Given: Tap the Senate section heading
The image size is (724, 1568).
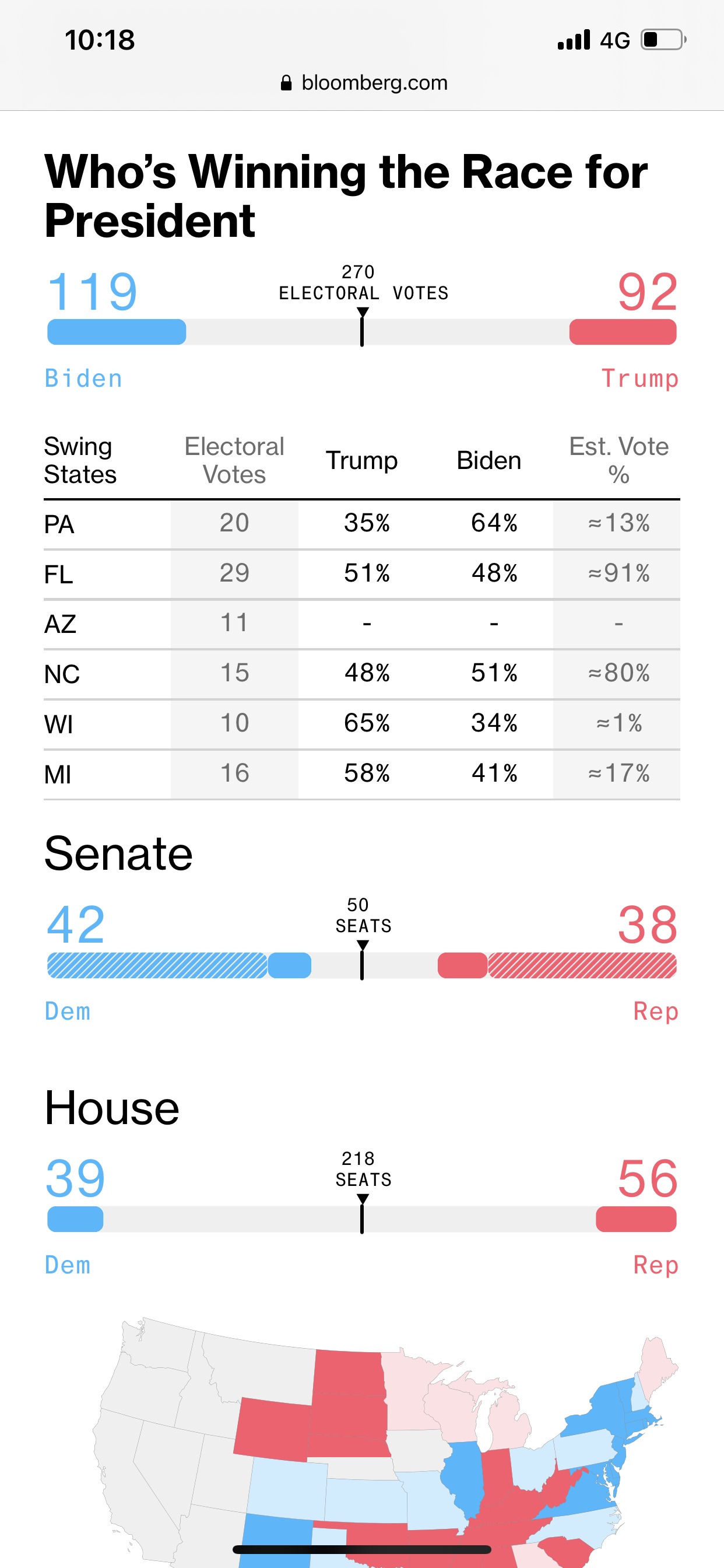Looking at the screenshot, I should pyautogui.click(x=119, y=853).
